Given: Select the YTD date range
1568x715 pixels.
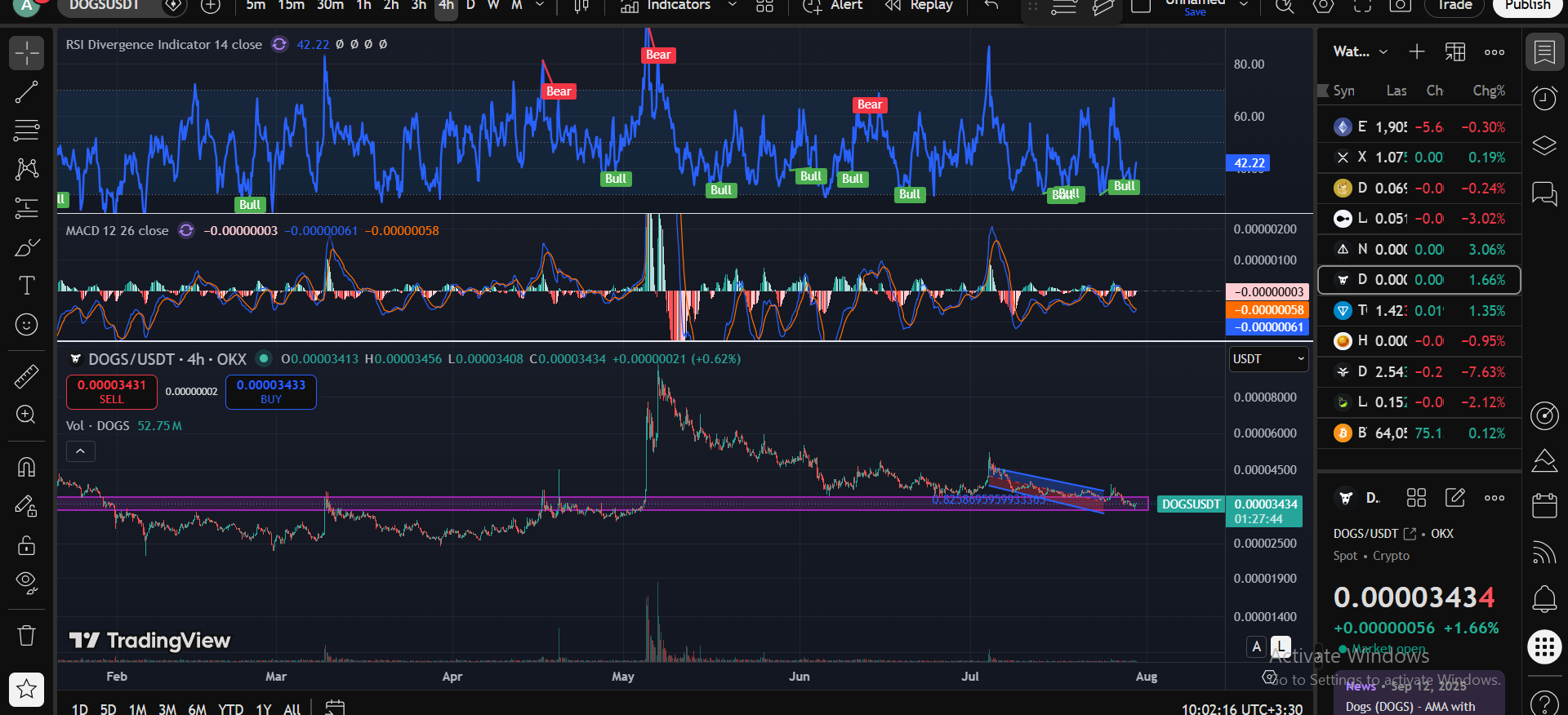Looking at the screenshot, I should (231, 708).
